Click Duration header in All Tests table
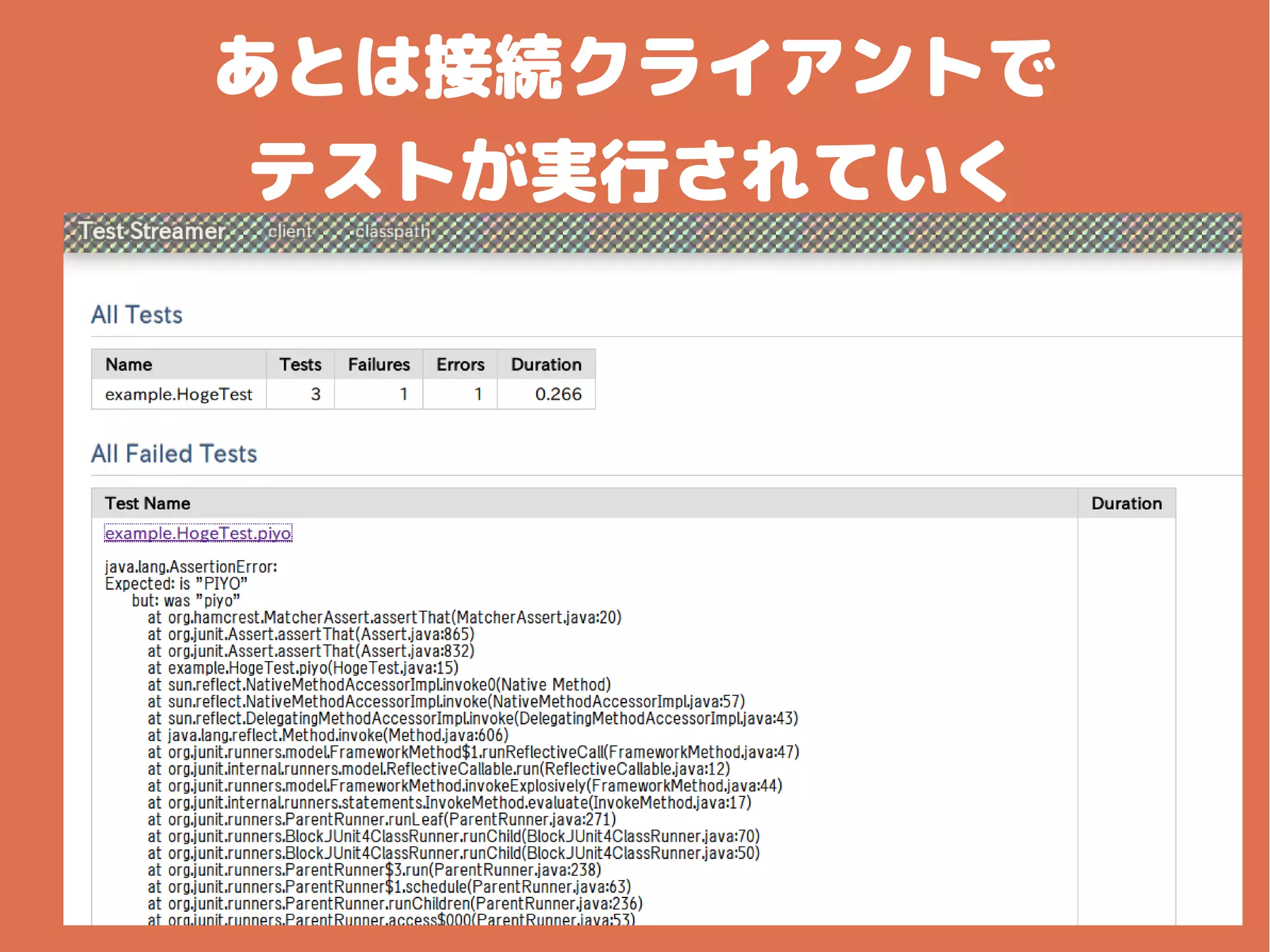The width and height of the screenshot is (1270, 952). 546,364
